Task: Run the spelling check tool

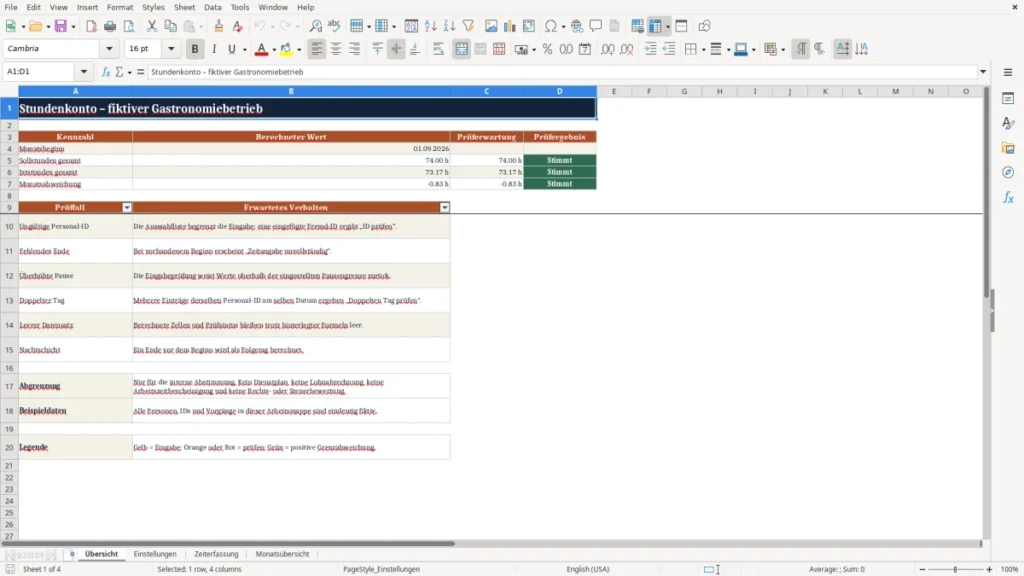Action: (334, 26)
